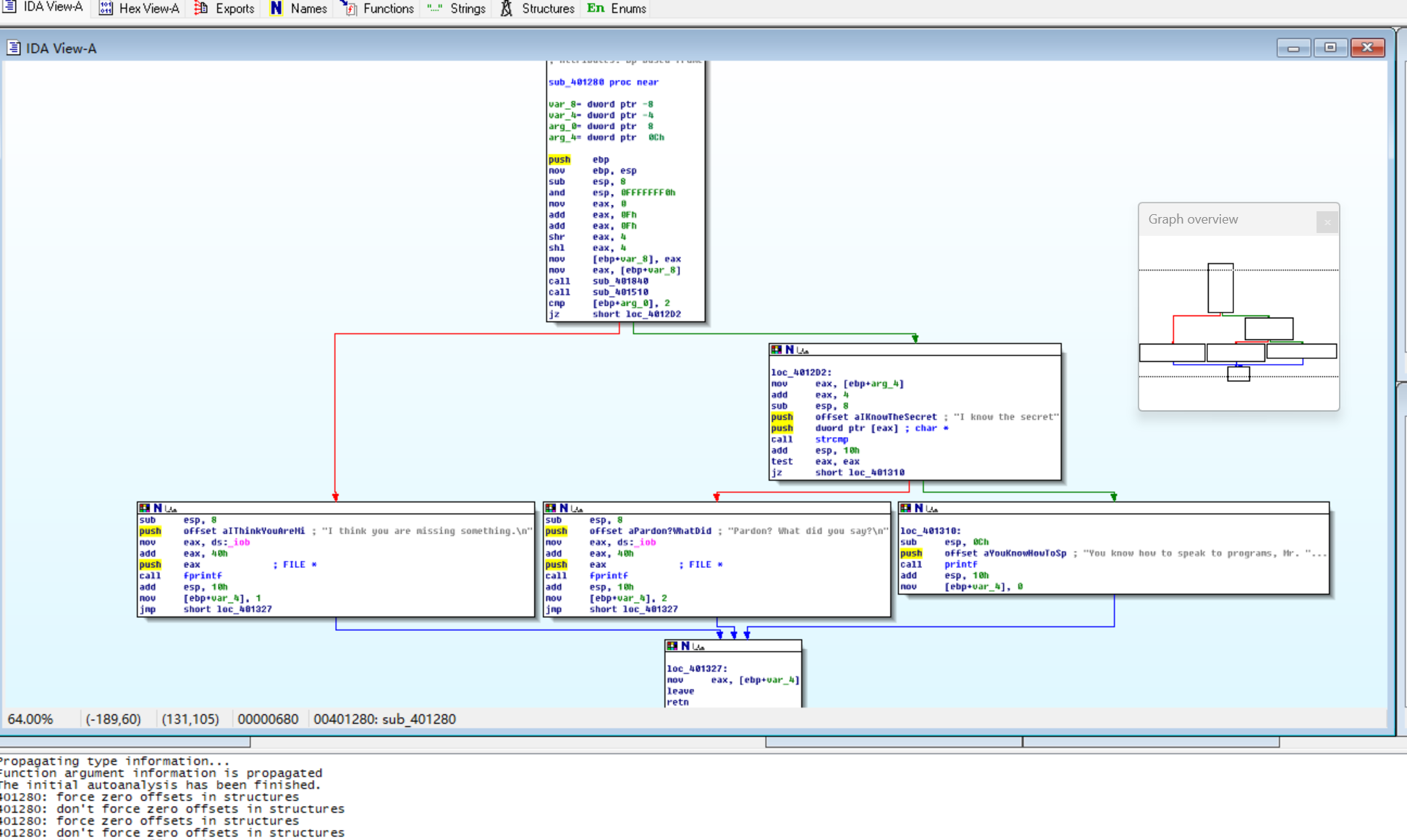Click the top node in Graph overview minimap

[x=1220, y=287]
